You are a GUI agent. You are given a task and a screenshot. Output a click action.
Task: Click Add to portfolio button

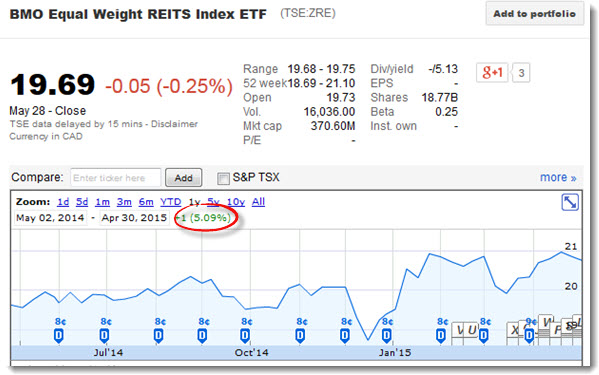click(x=534, y=14)
